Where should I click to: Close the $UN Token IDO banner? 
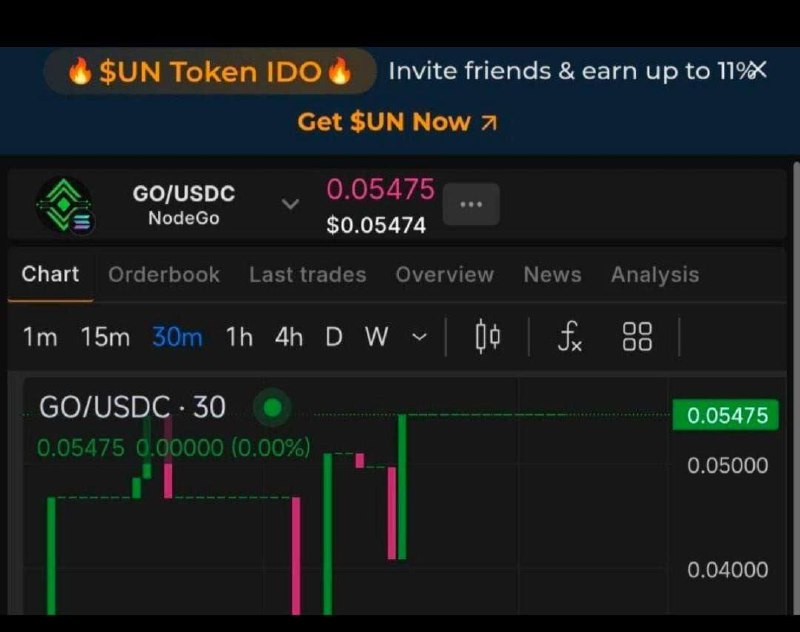759,69
